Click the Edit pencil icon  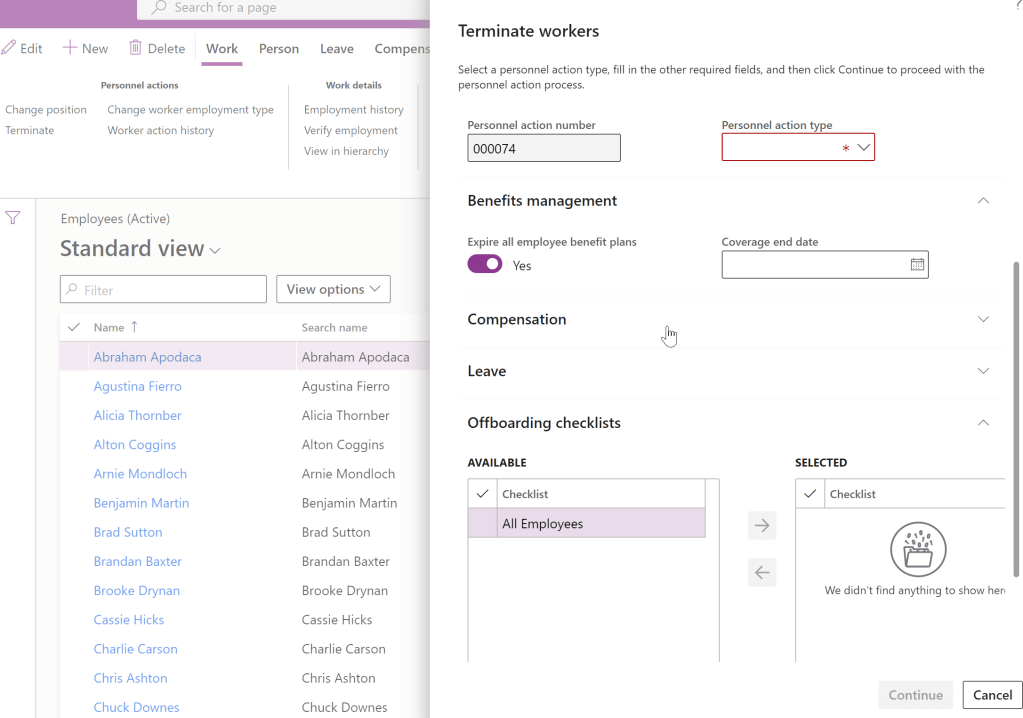point(9,48)
